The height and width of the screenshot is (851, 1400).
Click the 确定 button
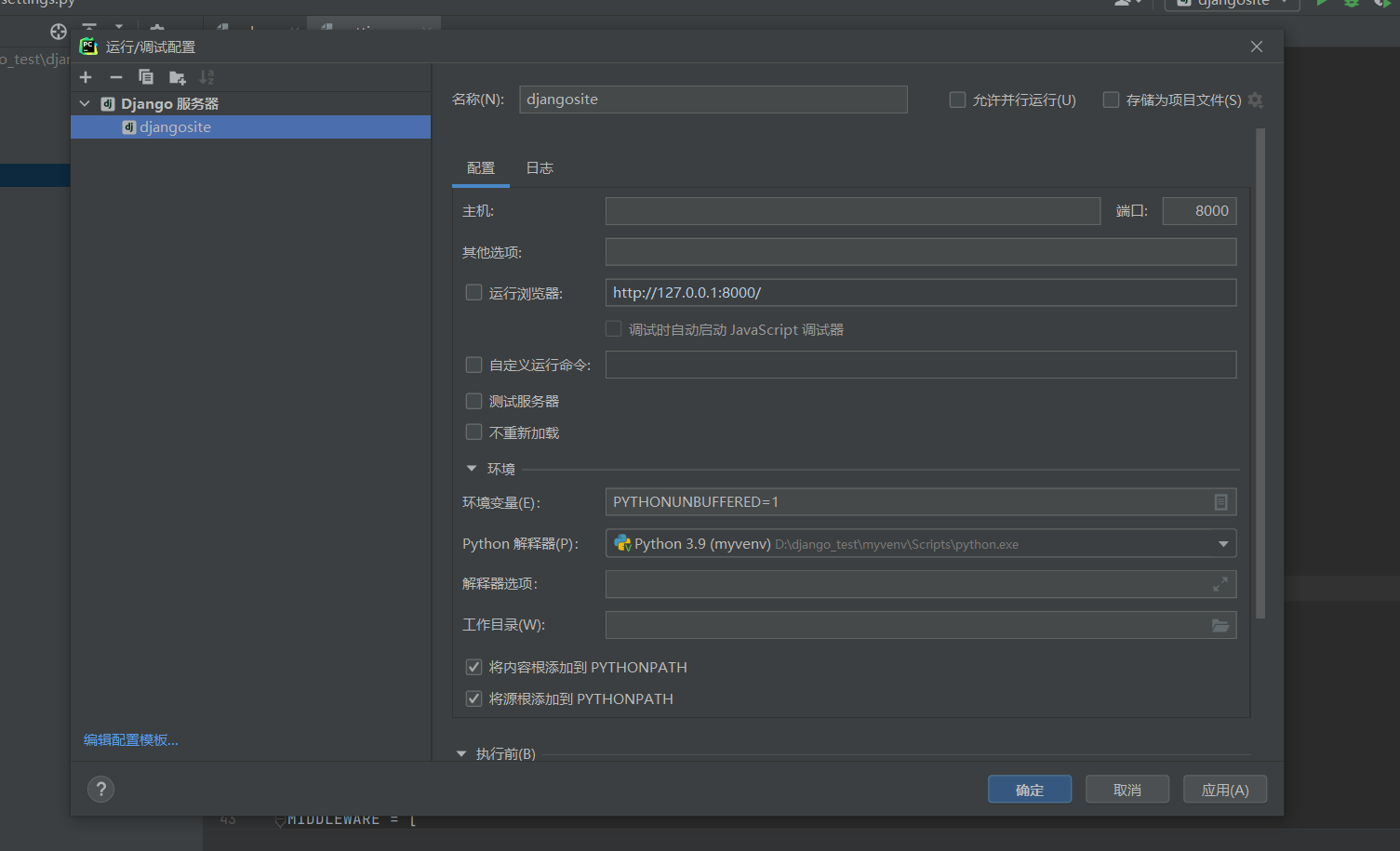1030,790
